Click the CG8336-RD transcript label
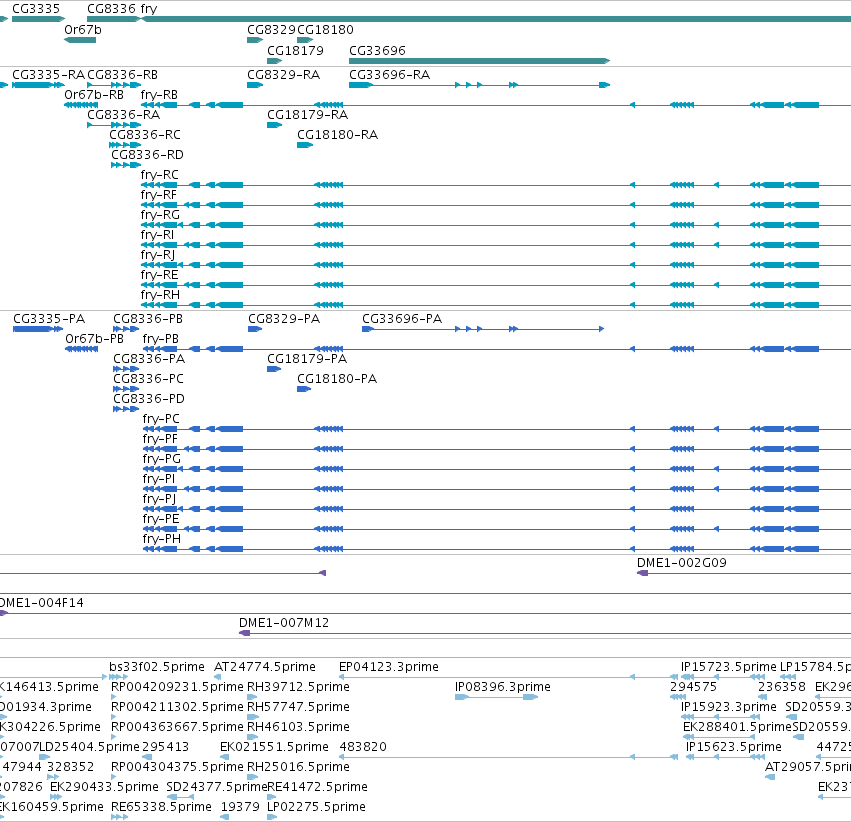Screen dimensions: 851x822 147,155
